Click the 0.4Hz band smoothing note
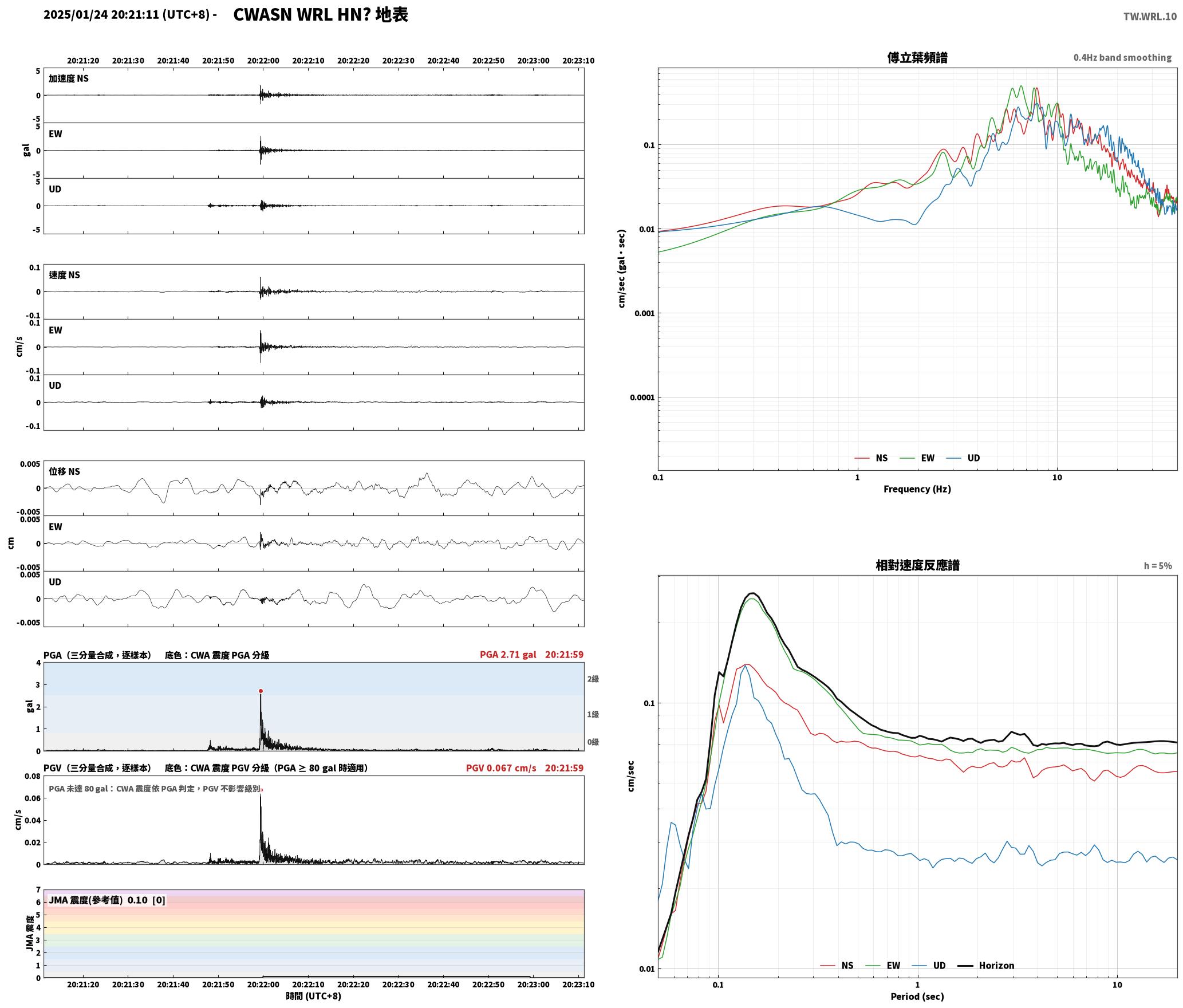1183x1008 pixels. [x=1122, y=58]
